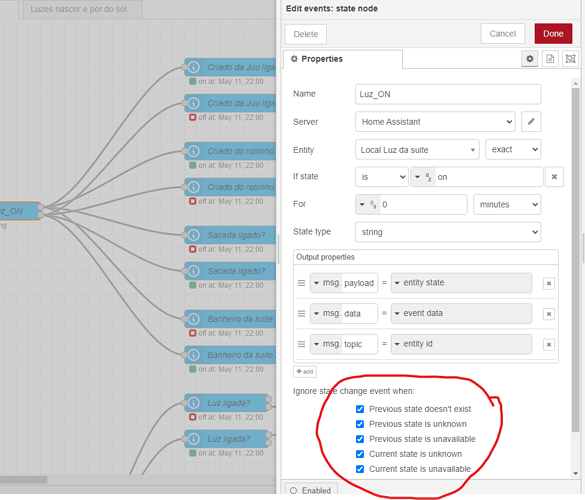This screenshot has width=585, height=500.
Task: Grab the msg.payload row reorder handle
Action: [x=301, y=283]
